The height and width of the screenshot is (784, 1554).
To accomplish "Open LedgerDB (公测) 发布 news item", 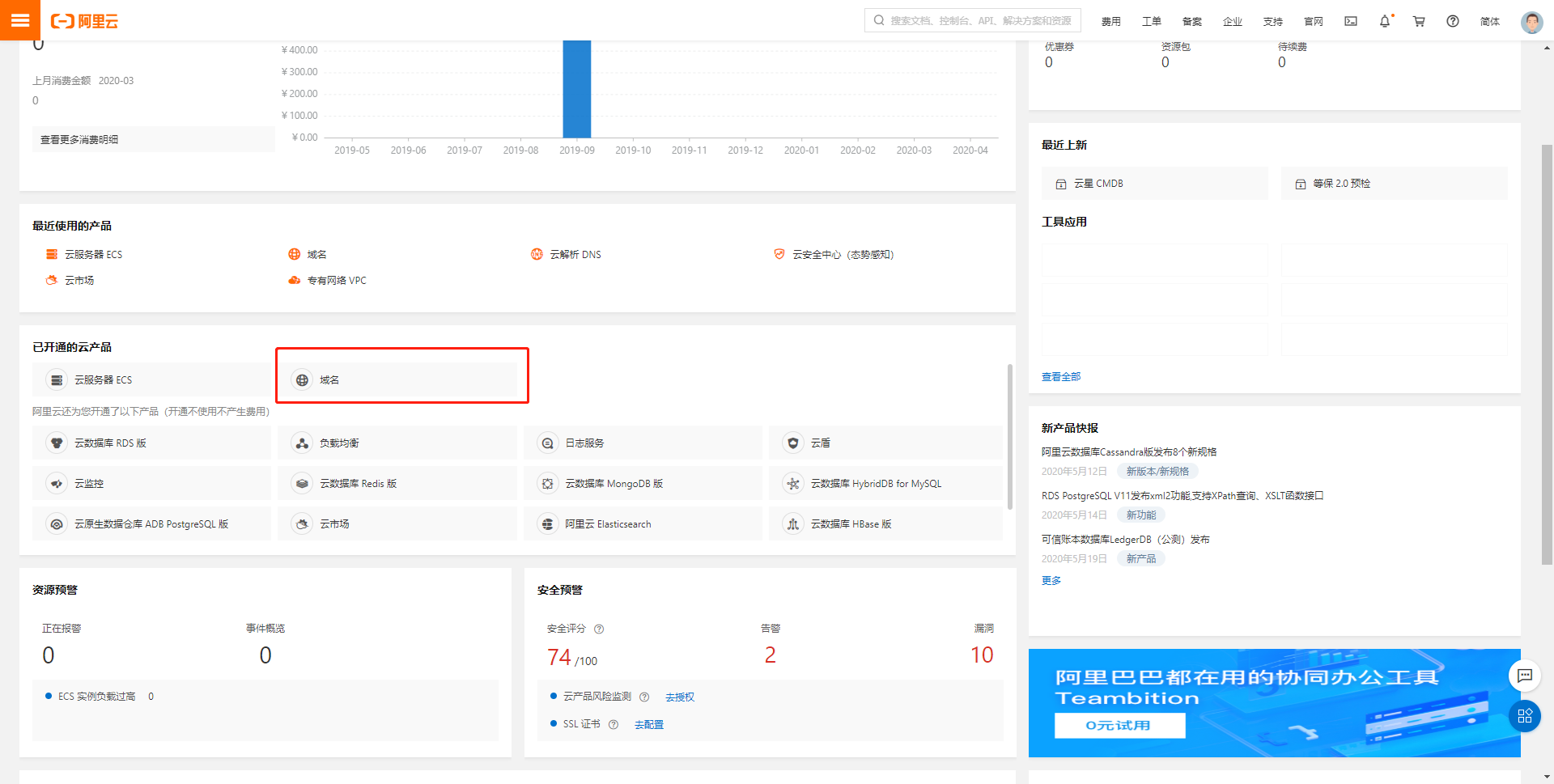I will pos(1125,540).
